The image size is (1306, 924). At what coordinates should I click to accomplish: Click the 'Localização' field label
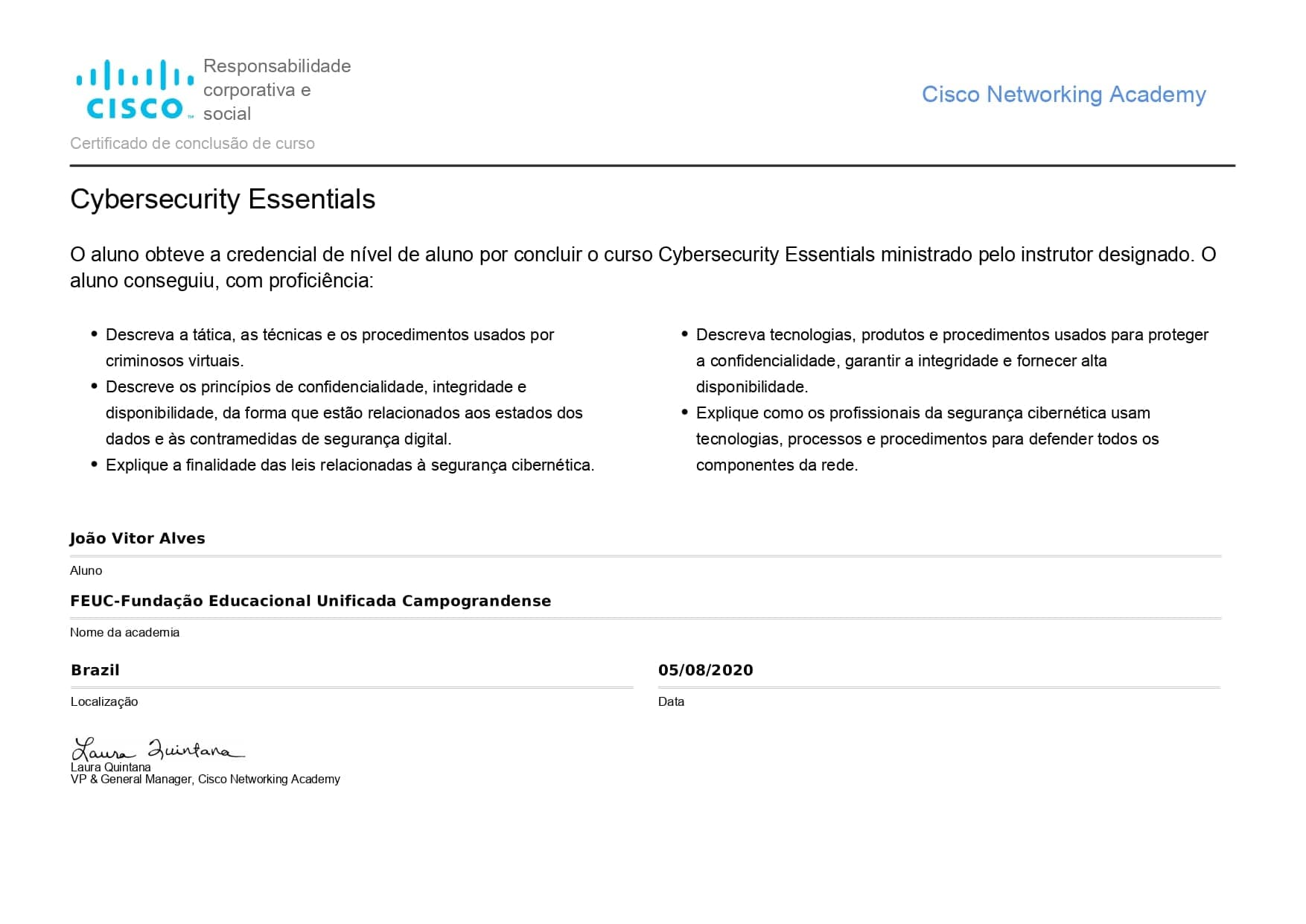pyautogui.click(x=104, y=701)
